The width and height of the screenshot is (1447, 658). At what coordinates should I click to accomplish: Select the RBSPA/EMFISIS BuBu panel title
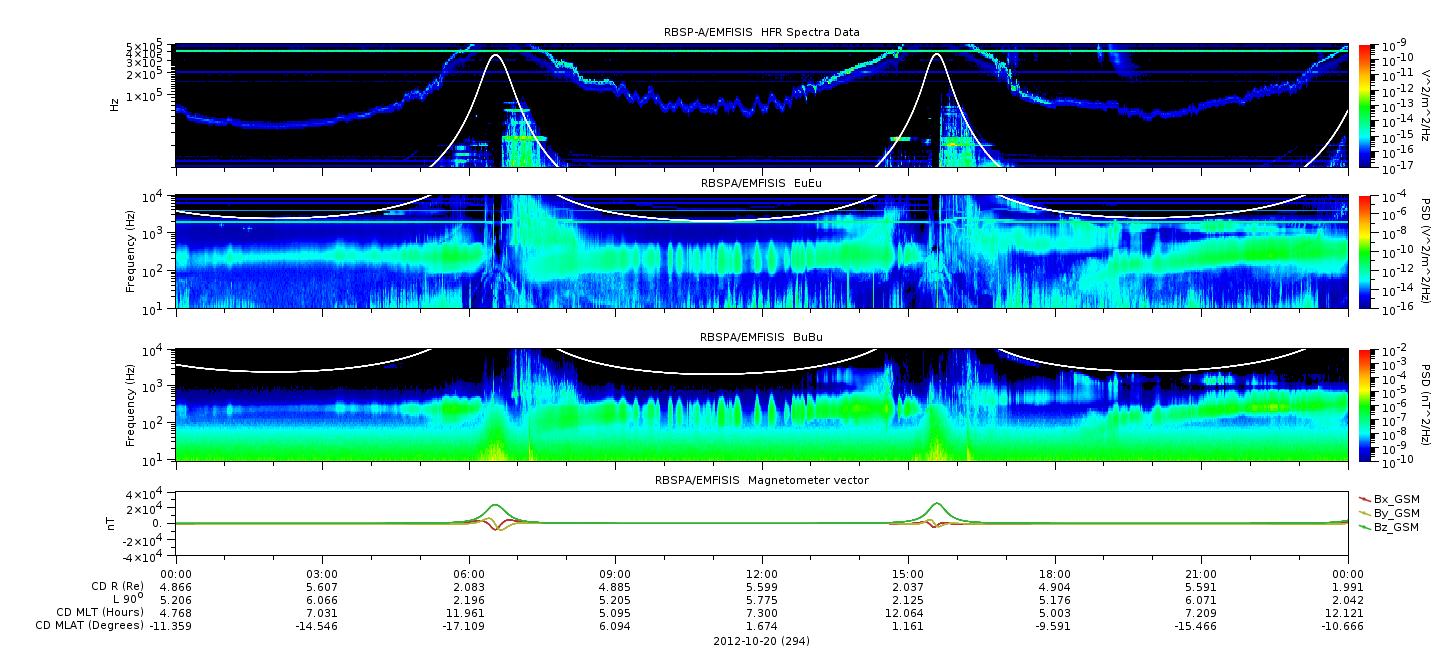pos(762,337)
